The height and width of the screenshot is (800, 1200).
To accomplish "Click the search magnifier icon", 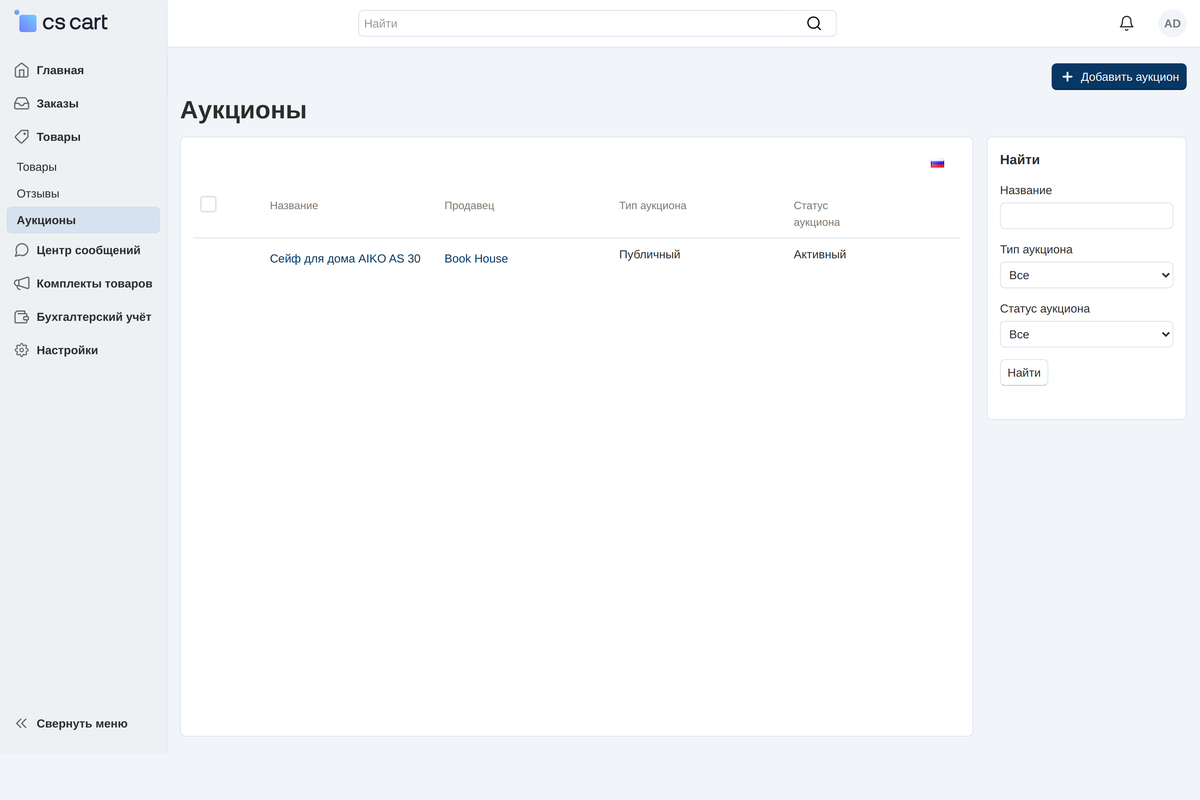I will 814,23.
